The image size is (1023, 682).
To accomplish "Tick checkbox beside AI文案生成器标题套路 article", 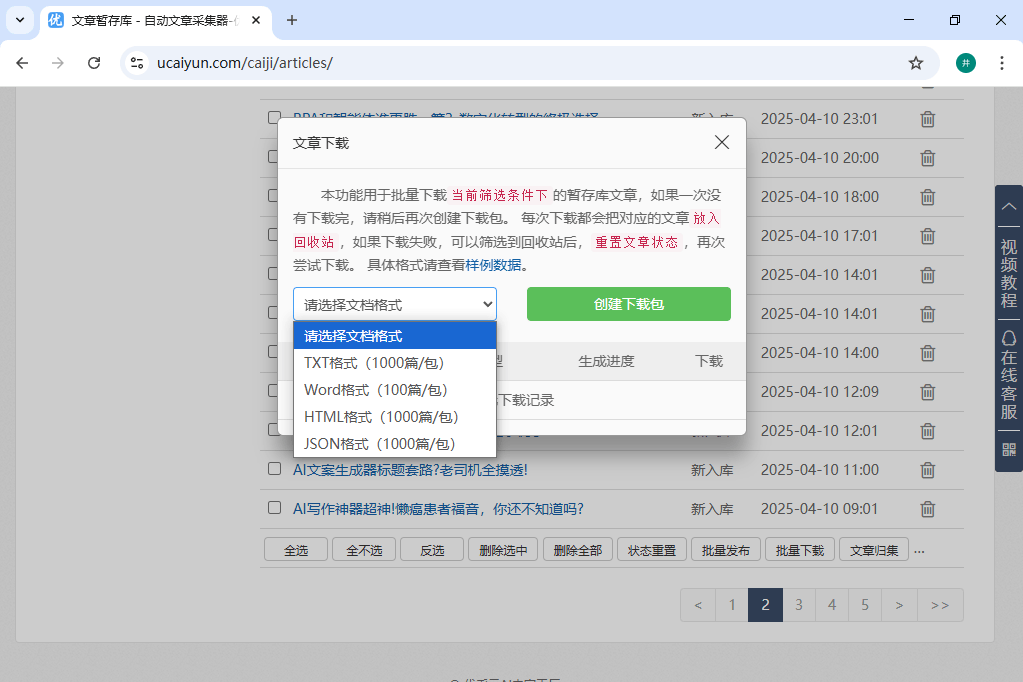I will 274,469.
